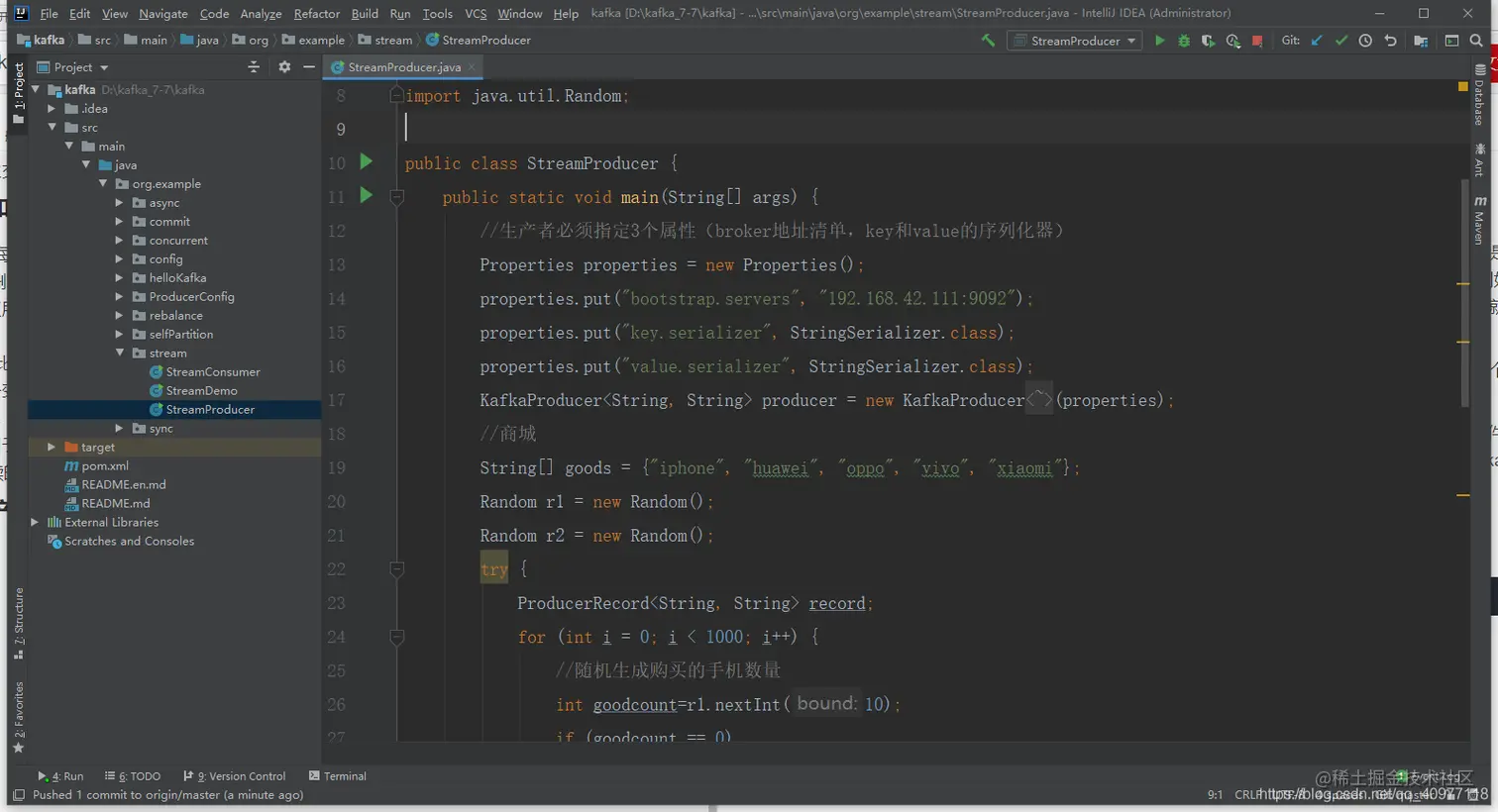1498x812 pixels.
Task: Open the Navigate menu
Action: [x=162, y=14]
